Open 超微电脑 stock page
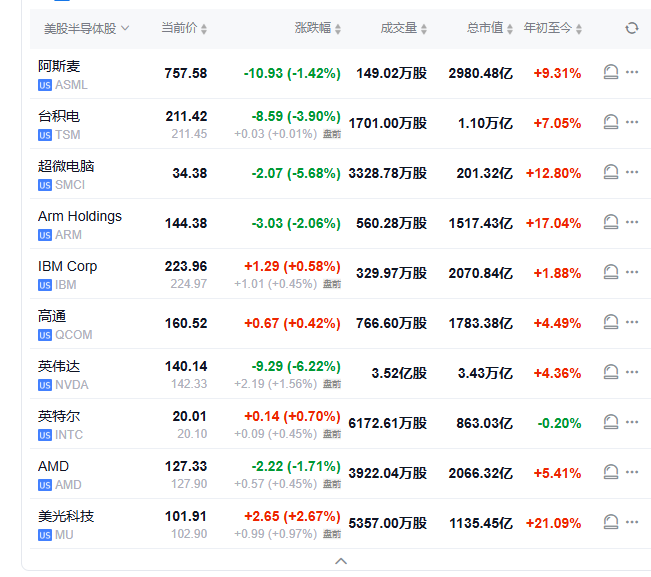This screenshot has width=651, height=577. (x=66, y=166)
